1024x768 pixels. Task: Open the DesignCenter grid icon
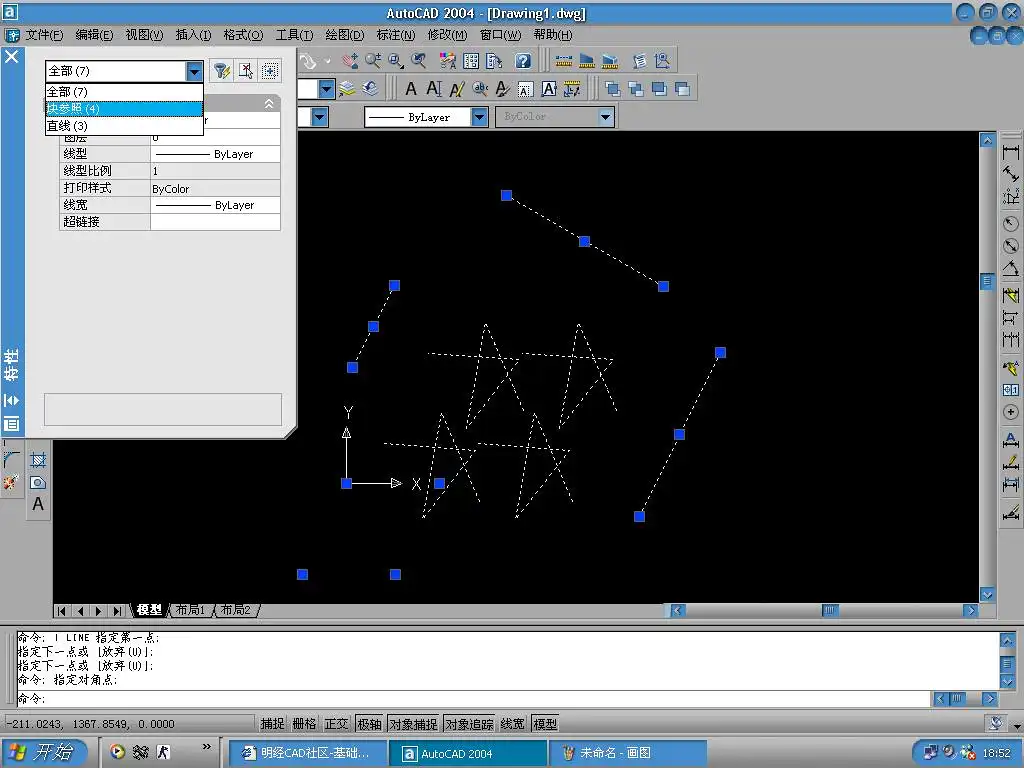click(471, 61)
